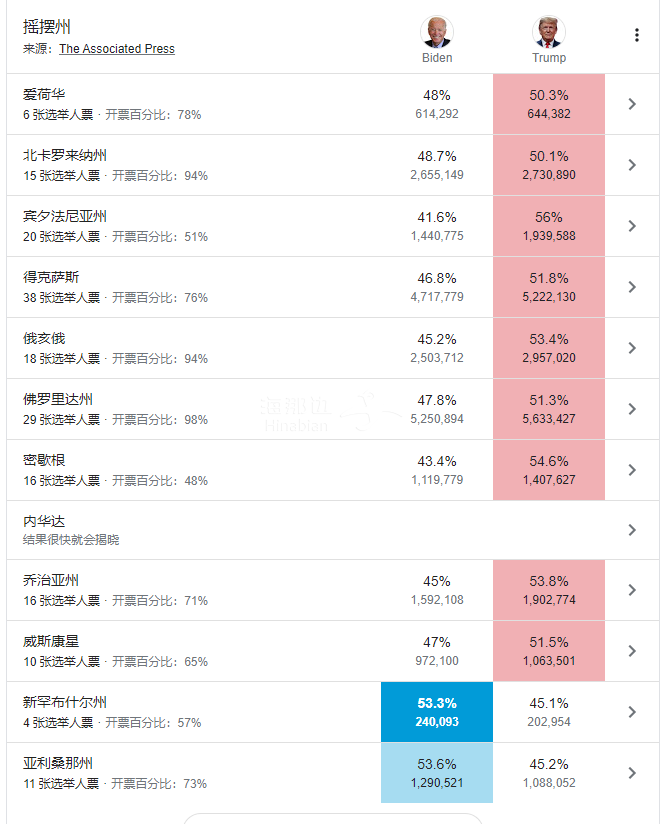The image size is (667, 824).
Task: Expand the 佛罗里达州 row chevron
Action: click(632, 409)
